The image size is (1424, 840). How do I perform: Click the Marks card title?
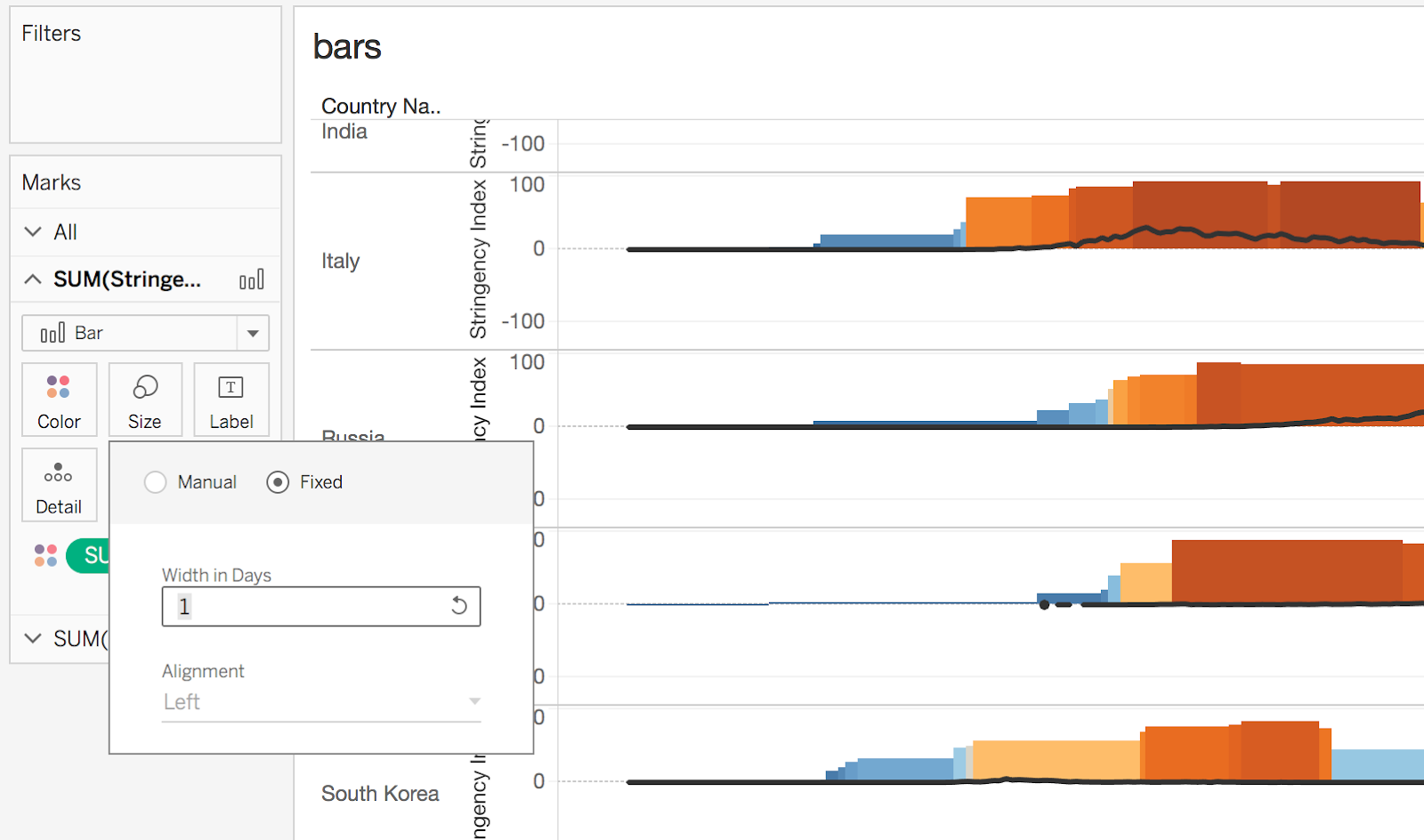click(x=52, y=182)
